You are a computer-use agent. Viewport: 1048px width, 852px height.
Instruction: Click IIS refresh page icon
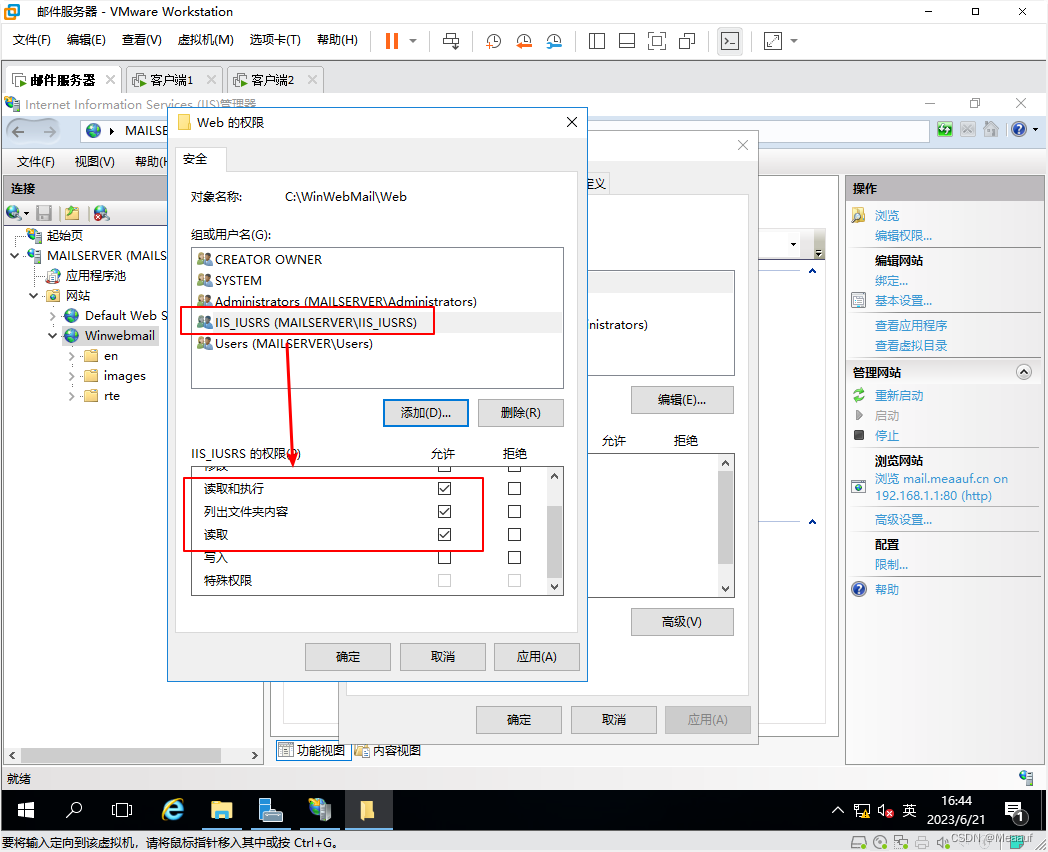point(944,129)
